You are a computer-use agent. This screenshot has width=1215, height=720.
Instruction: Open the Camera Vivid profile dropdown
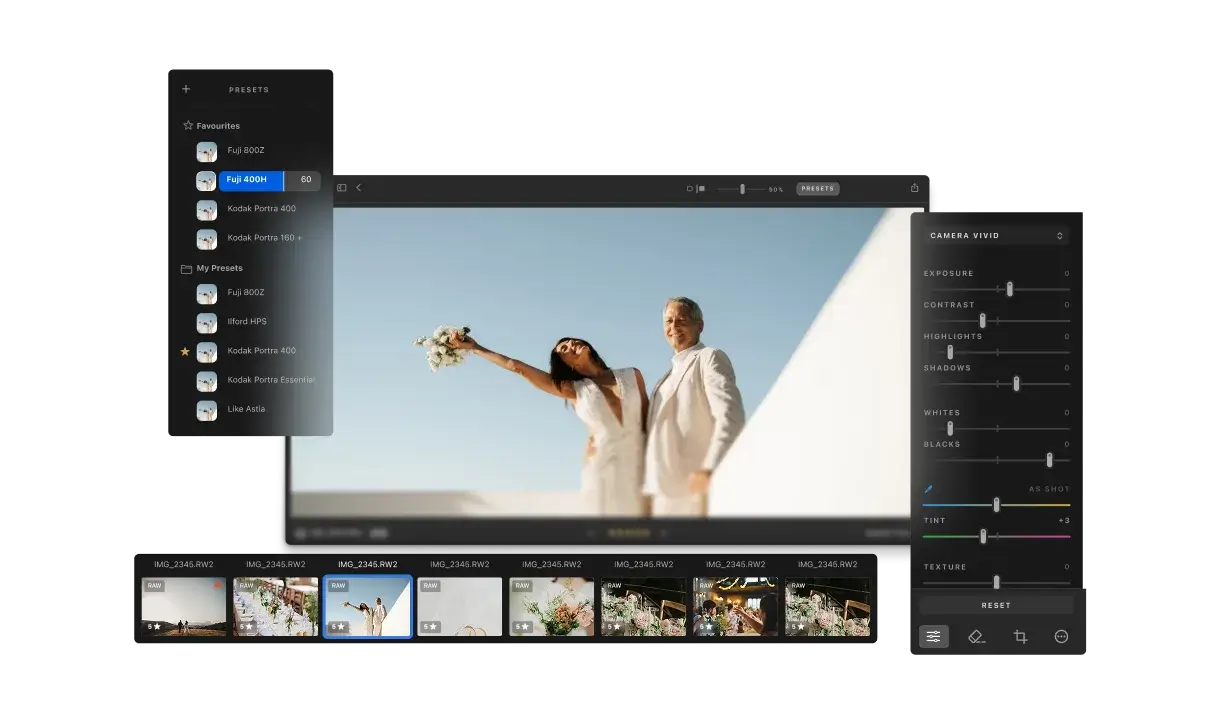(996, 235)
